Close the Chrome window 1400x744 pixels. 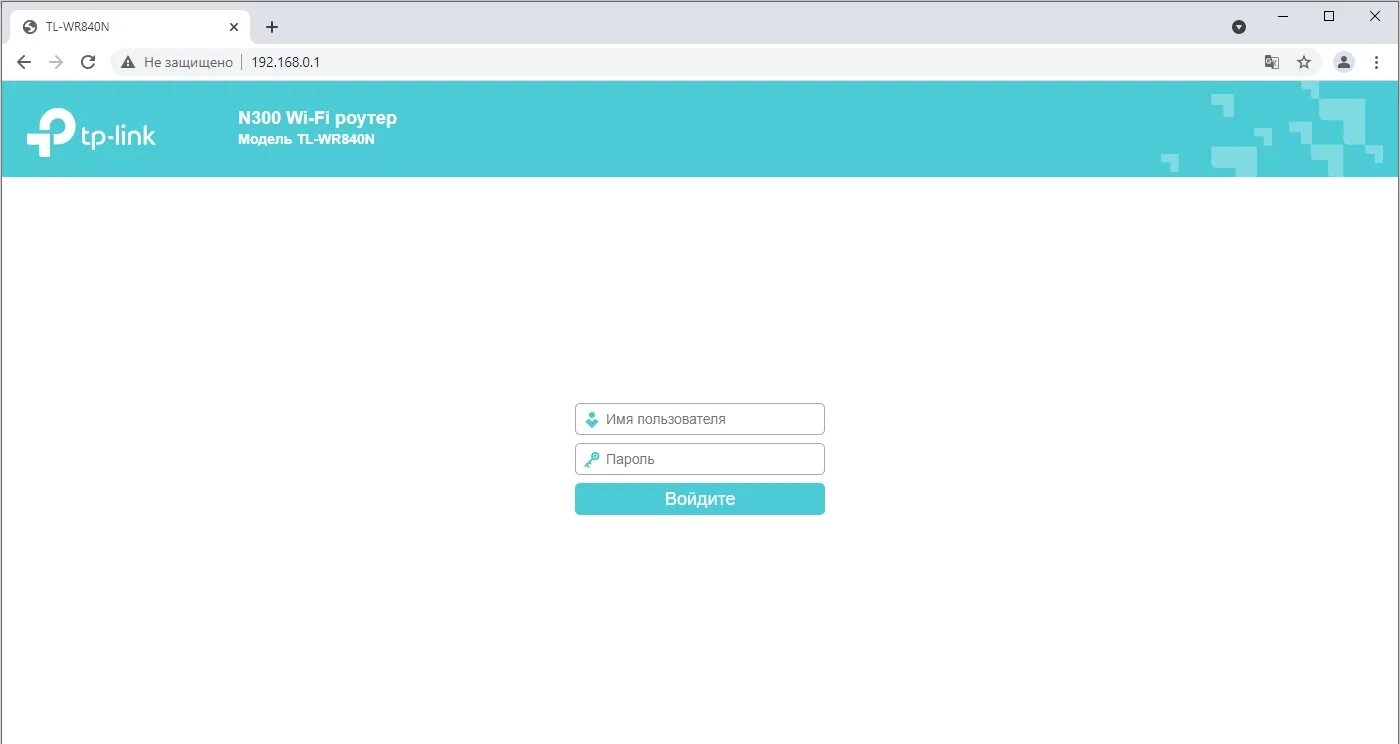point(1374,16)
